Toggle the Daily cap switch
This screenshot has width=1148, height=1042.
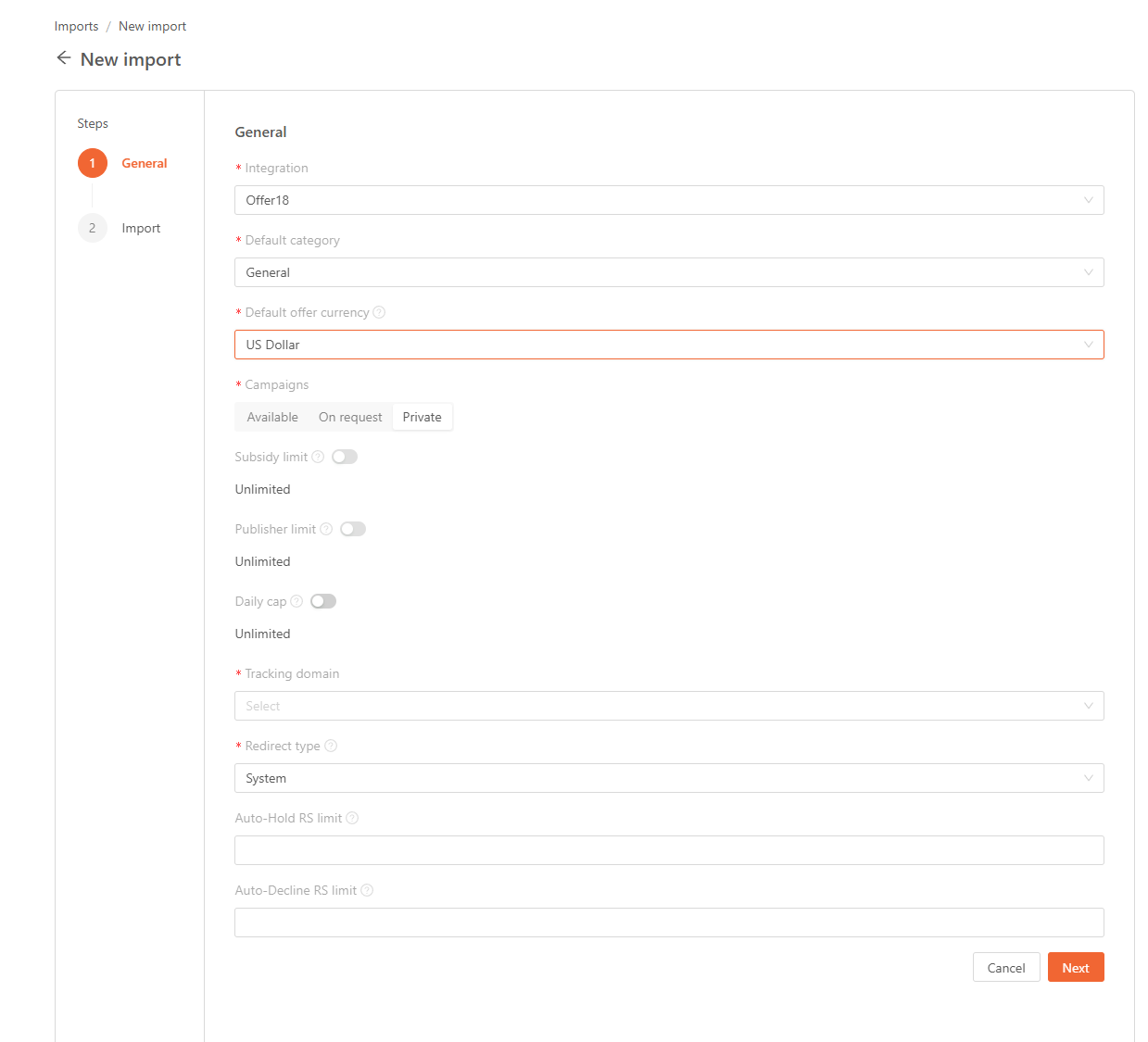pyautogui.click(x=323, y=602)
